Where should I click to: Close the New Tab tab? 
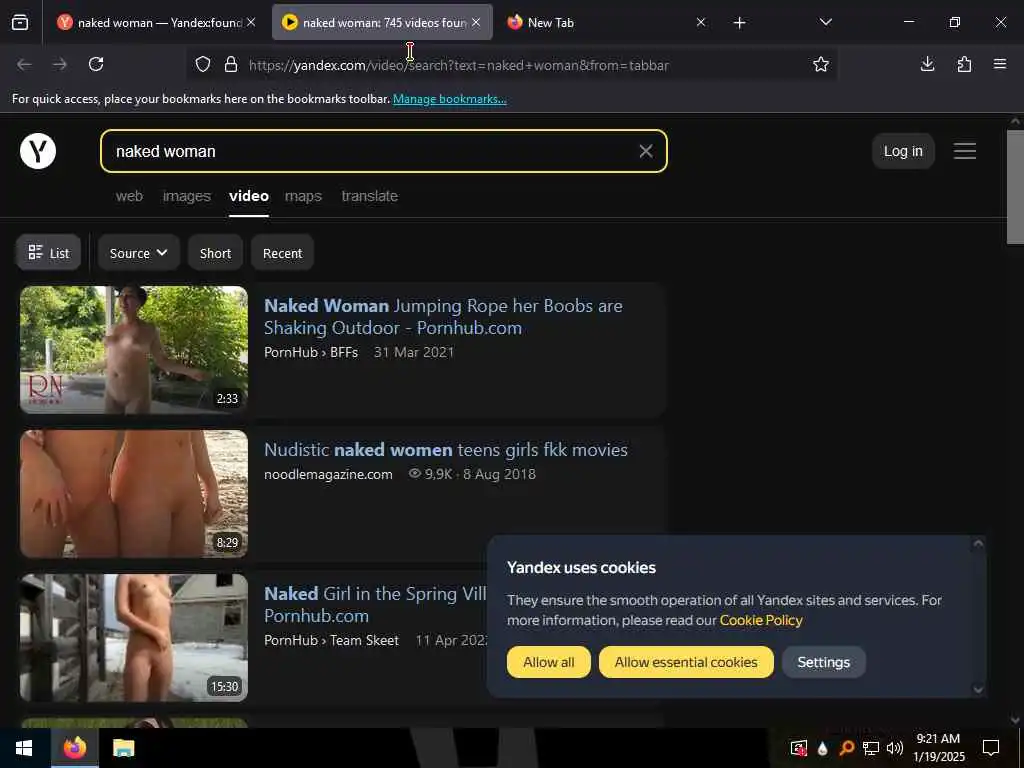(x=701, y=22)
